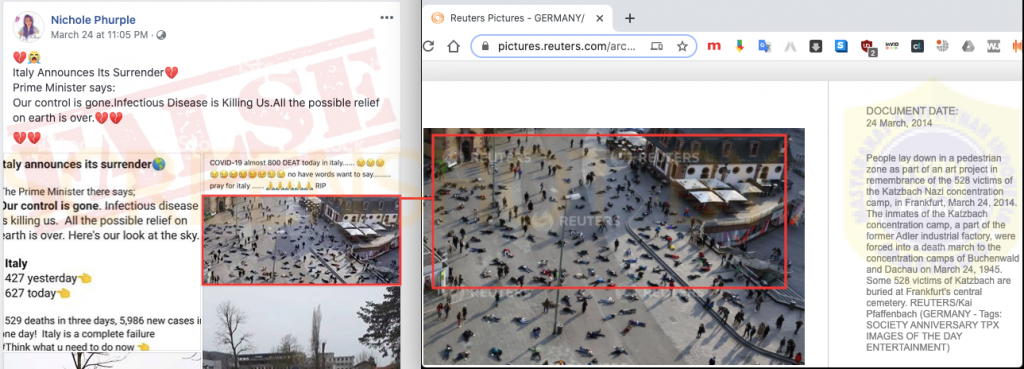View site info via the padlock icon
1024x369 pixels.
click(485, 46)
